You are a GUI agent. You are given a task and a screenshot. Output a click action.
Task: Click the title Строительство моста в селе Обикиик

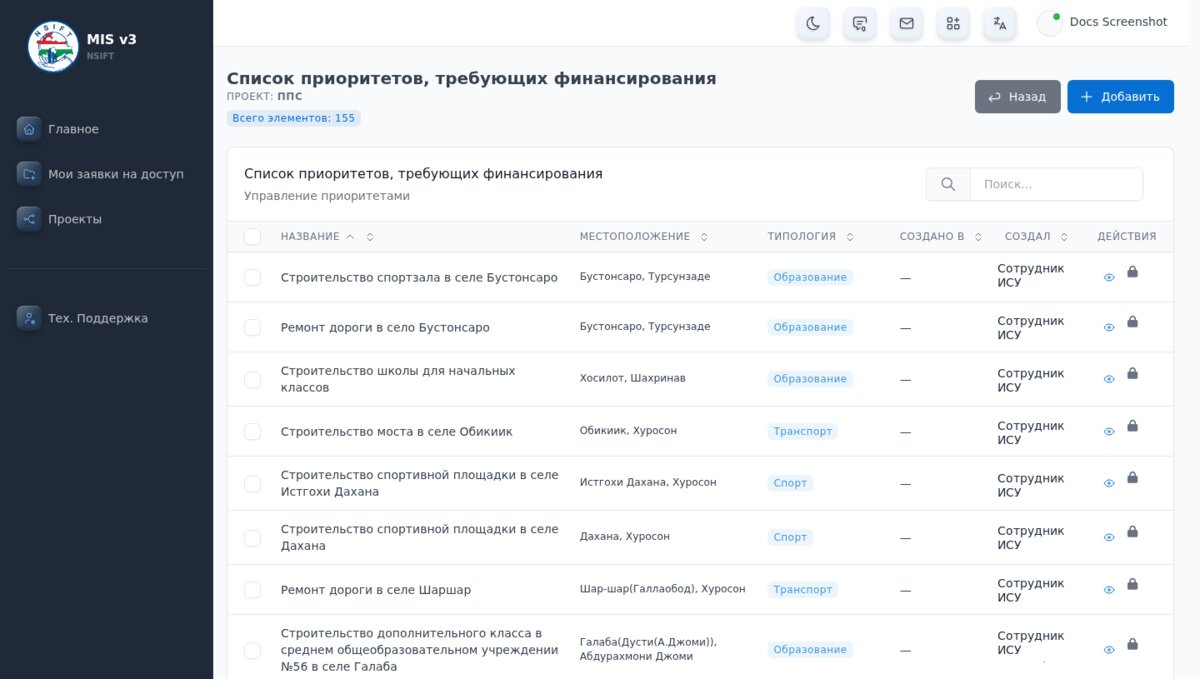pos(396,432)
